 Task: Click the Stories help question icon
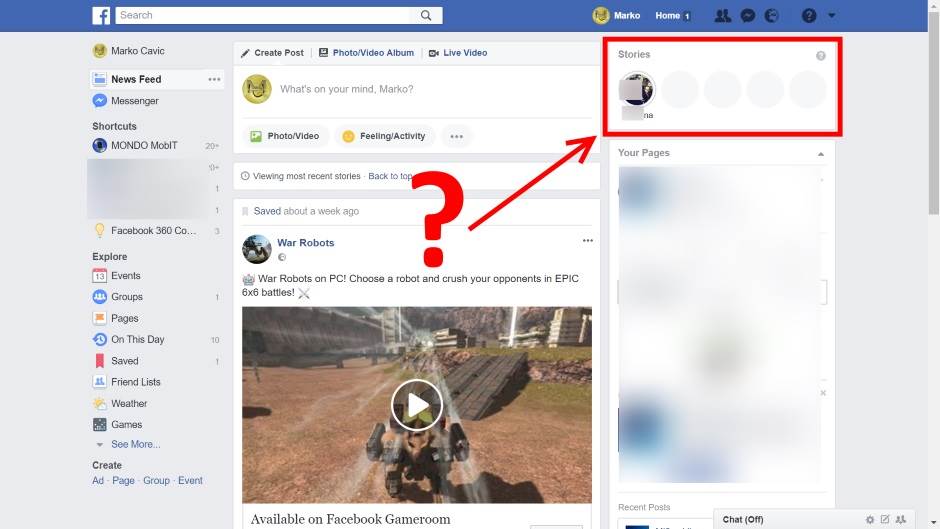click(821, 55)
